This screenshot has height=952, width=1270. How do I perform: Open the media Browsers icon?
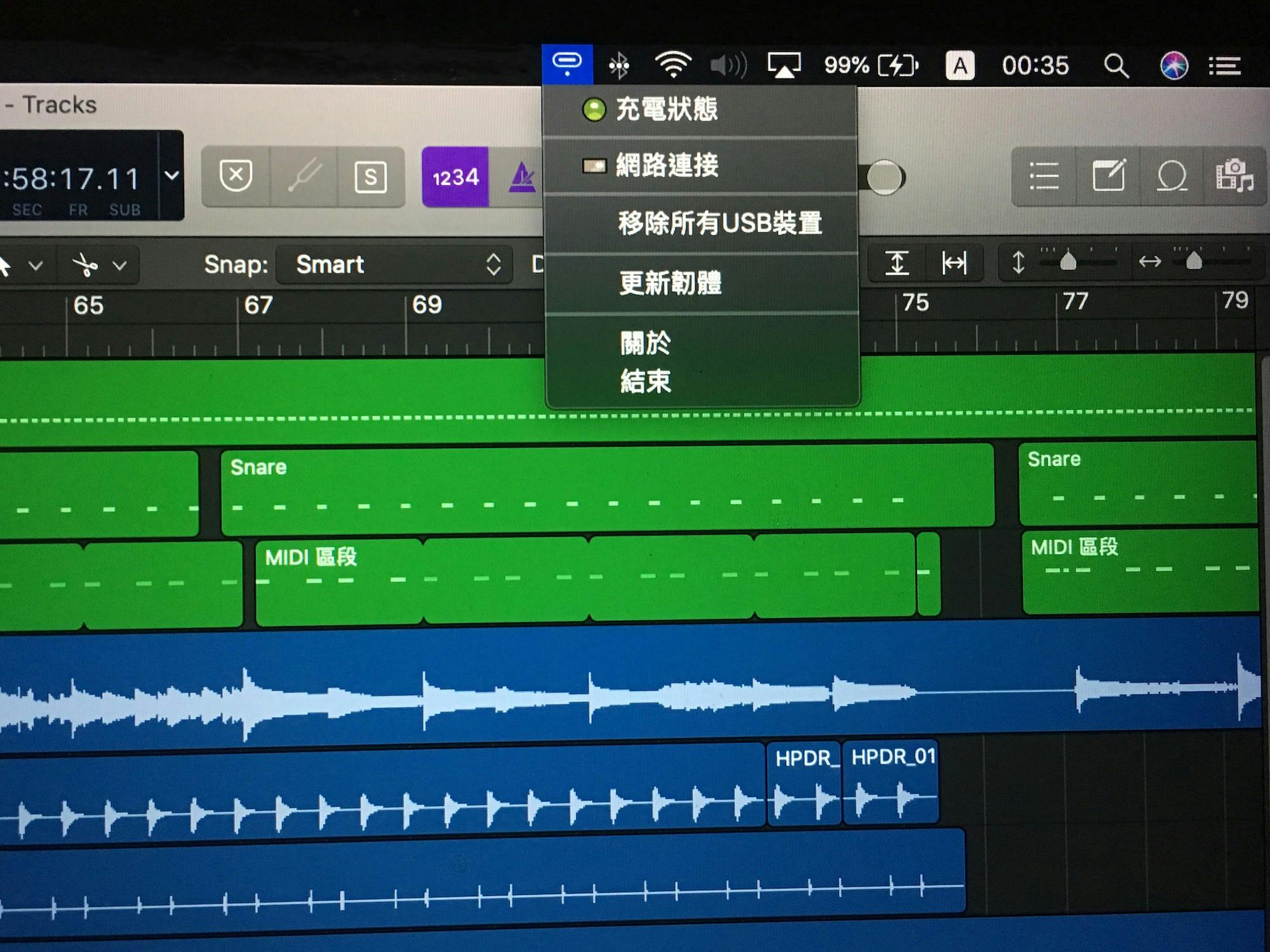pos(1234,176)
